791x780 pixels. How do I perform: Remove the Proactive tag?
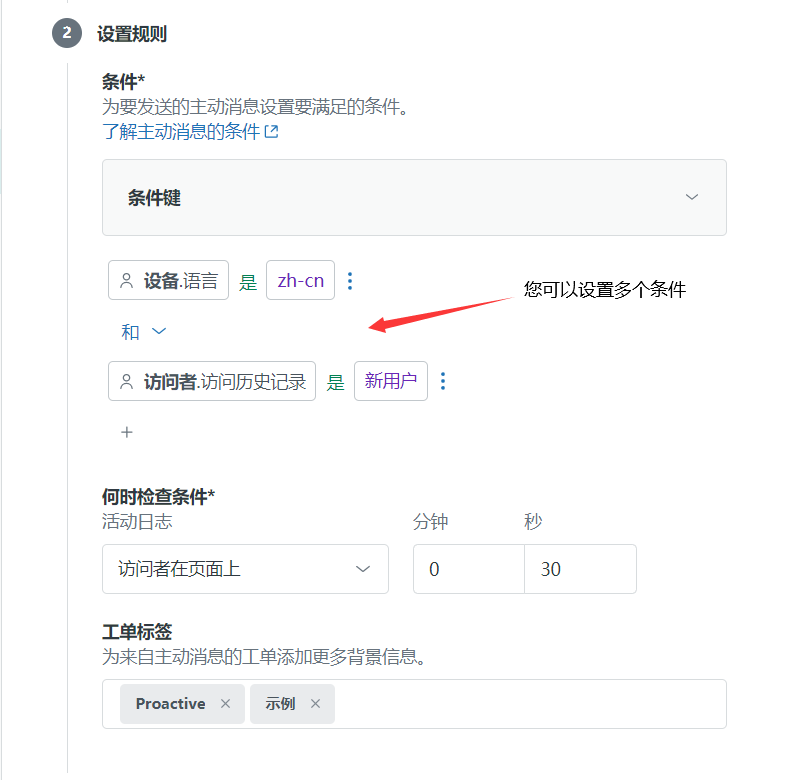pyautogui.click(x=225, y=703)
